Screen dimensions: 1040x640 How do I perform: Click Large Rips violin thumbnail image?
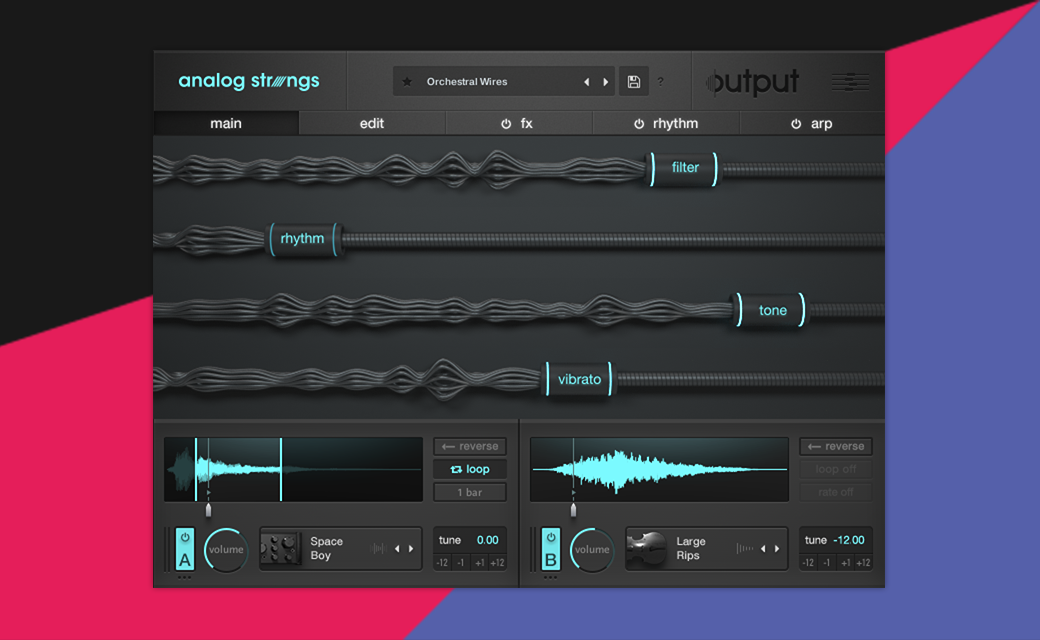(646, 549)
